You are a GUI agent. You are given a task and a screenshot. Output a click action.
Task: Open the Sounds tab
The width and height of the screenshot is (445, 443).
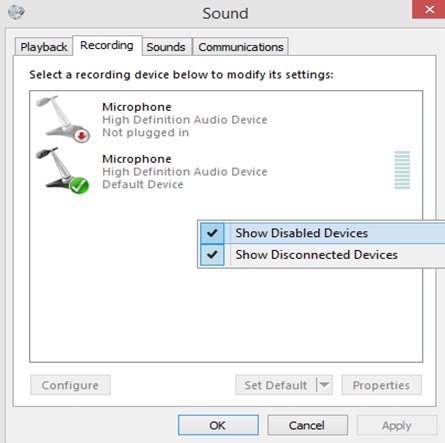tap(166, 47)
